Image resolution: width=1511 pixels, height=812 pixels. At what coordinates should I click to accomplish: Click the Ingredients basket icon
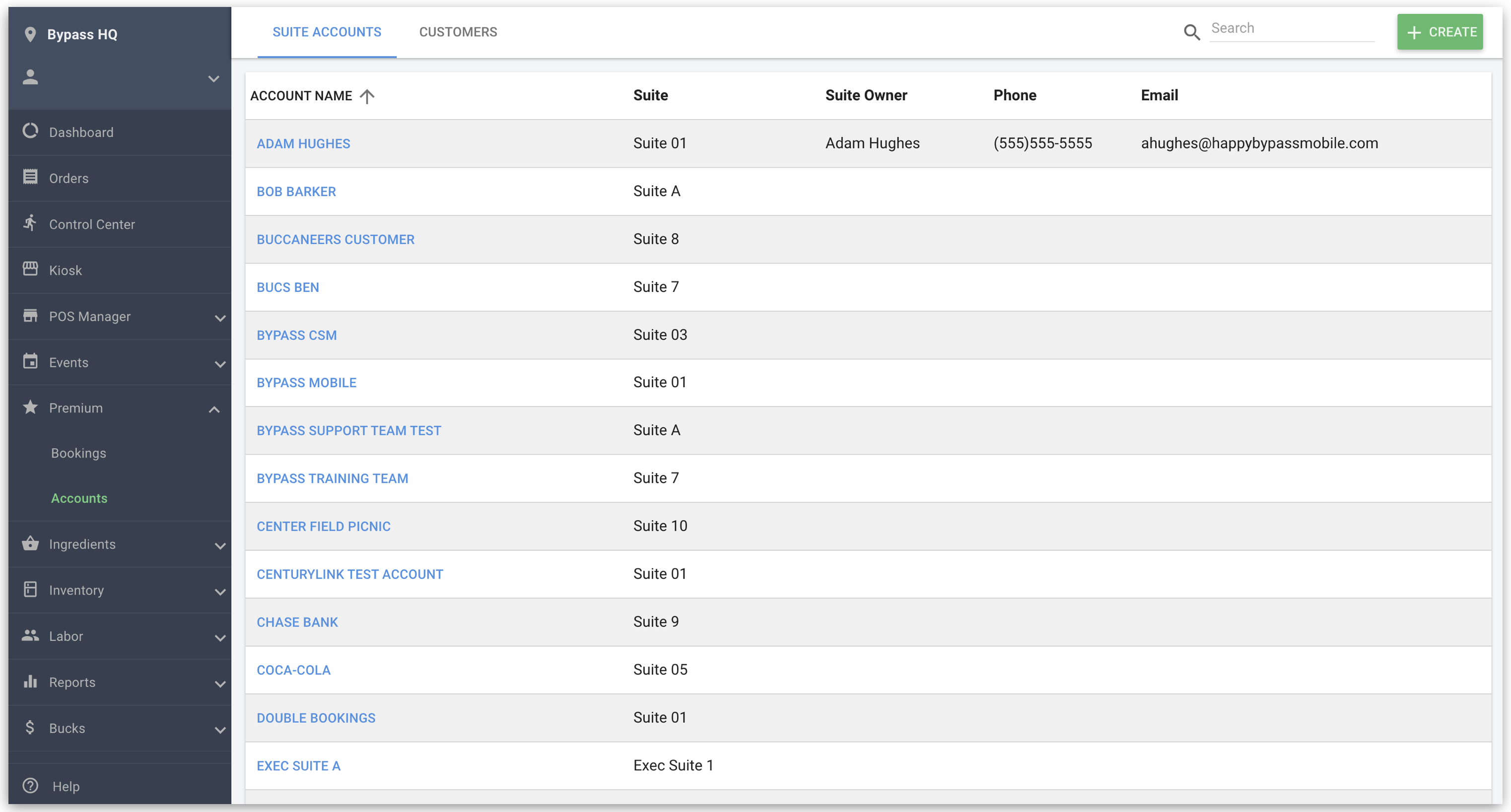pos(30,542)
